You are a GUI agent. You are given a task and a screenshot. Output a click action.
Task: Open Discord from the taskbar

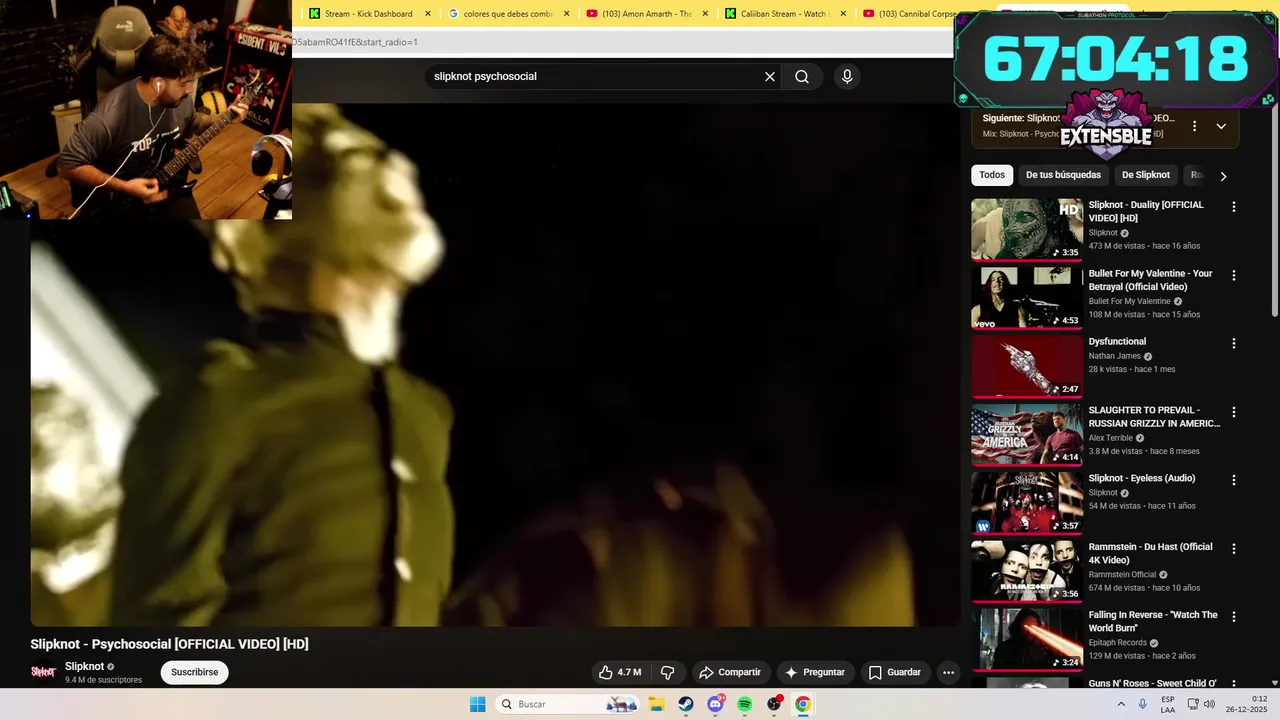(715, 704)
